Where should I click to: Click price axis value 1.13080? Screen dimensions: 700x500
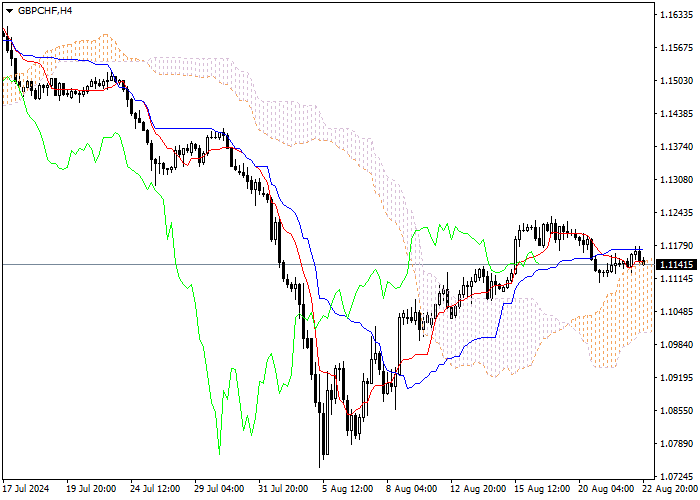(676, 179)
